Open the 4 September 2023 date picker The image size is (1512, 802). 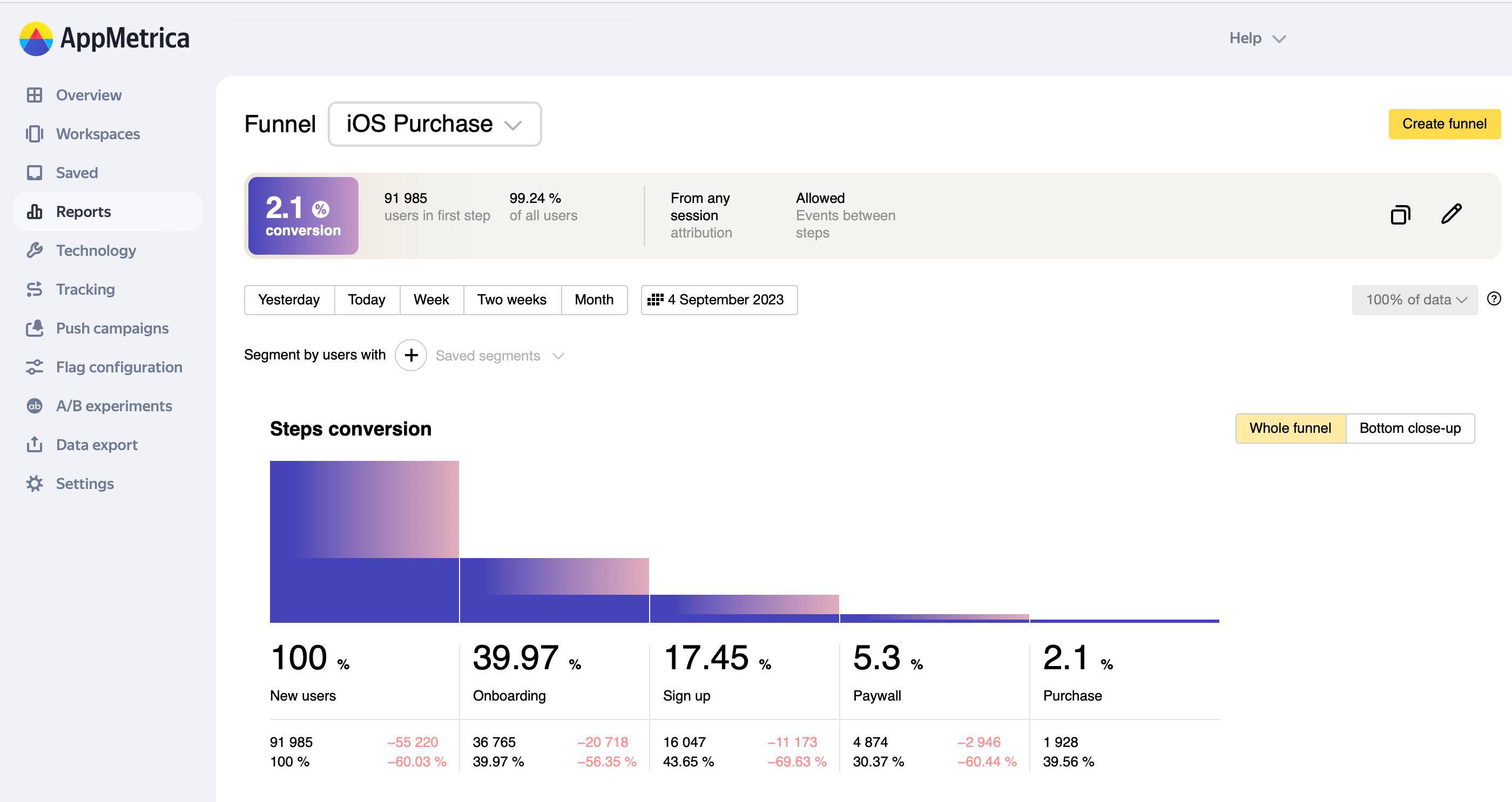tap(718, 300)
